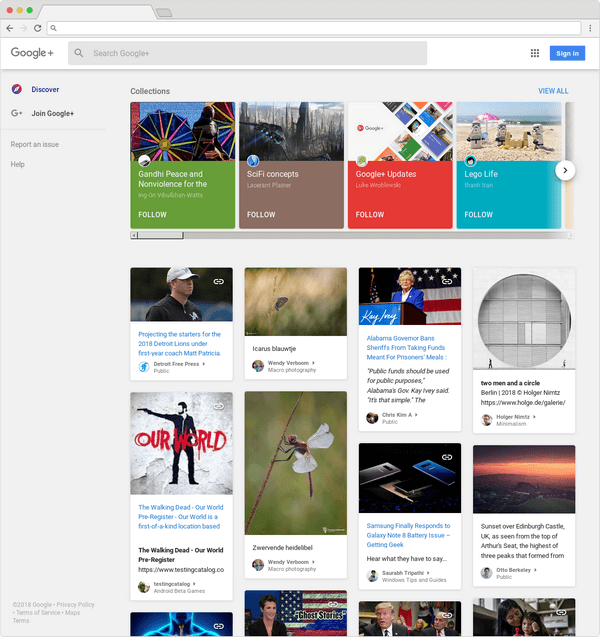This screenshot has width=600, height=637.
Task: Advance collections with the right chevron button
Action: coord(565,170)
